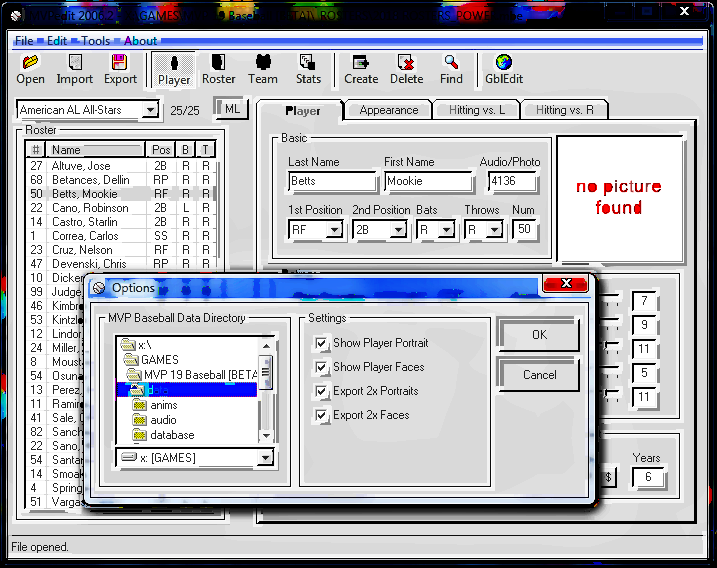This screenshot has height=568, width=717.
Task: Sort roster by # column header
Action: click(x=35, y=150)
